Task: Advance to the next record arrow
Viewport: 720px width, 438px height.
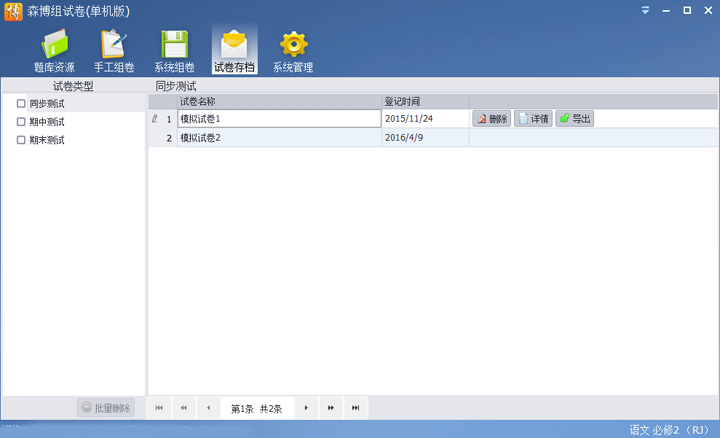Action: click(306, 408)
